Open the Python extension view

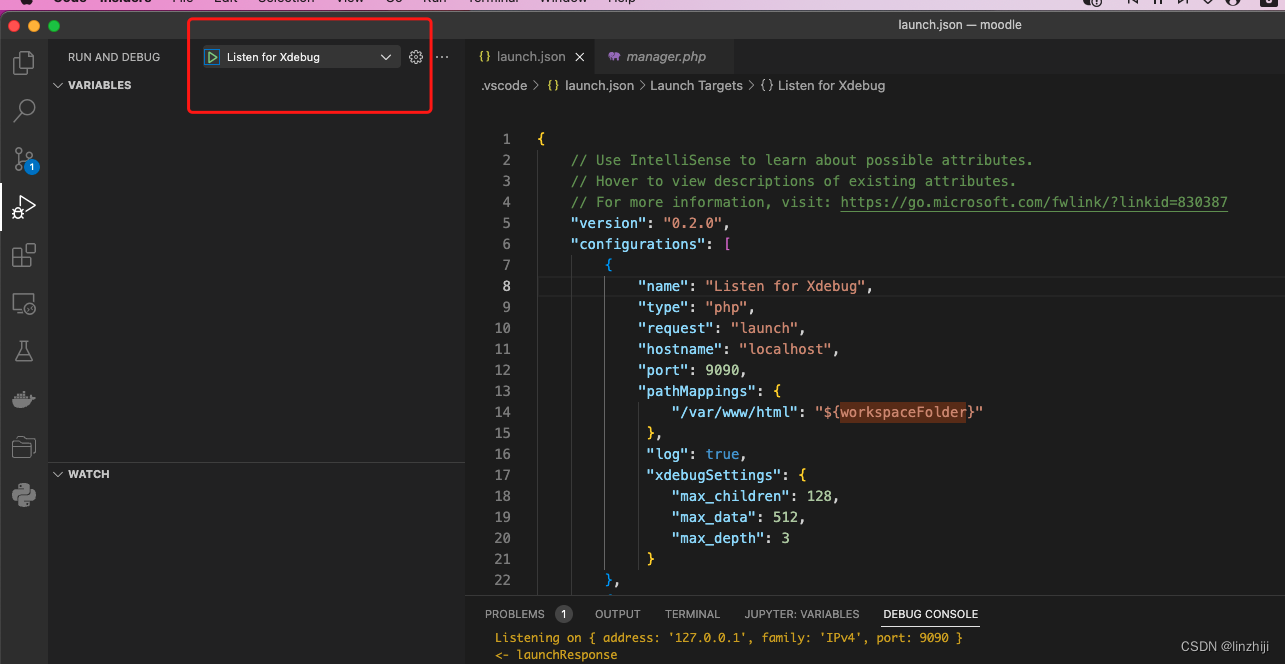click(23, 493)
